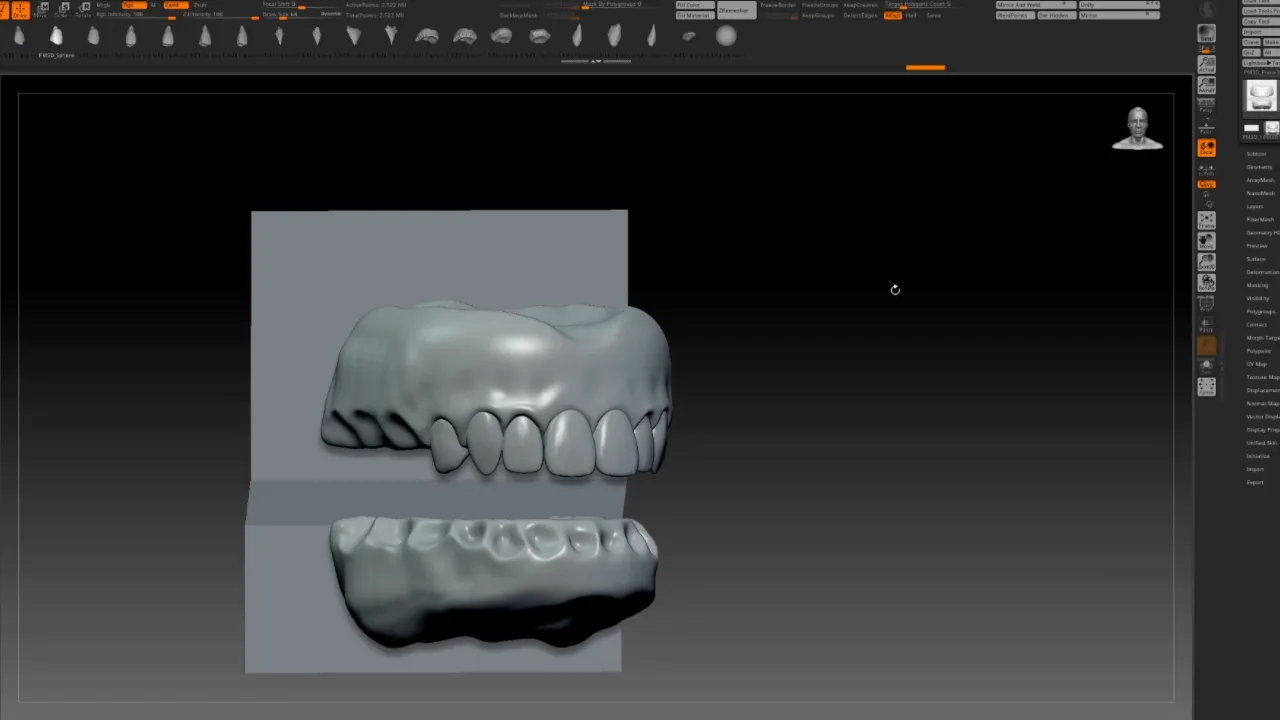This screenshot has height=720, width=1280.
Task: Toggle PolyF polyframe display
Action: [x=1207, y=303]
